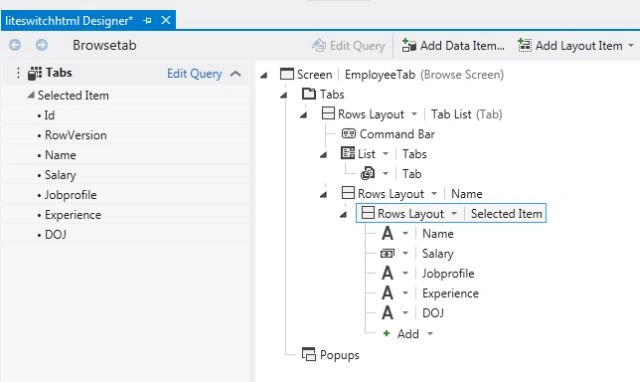Collapse the Rows Layout Name node
Viewport: 640px width, 382px height.
pyautogui.click(x=323, y=195)
